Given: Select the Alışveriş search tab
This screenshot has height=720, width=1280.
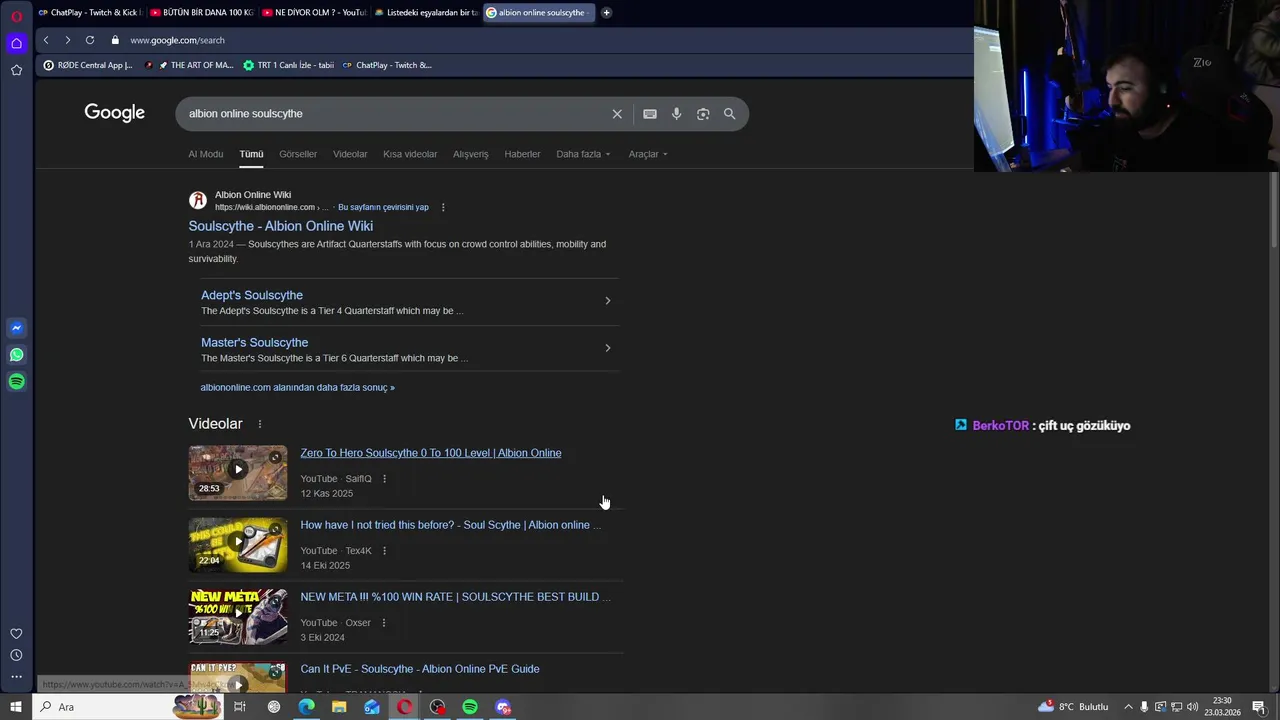Looking at the screenshot, I should 471,154.
